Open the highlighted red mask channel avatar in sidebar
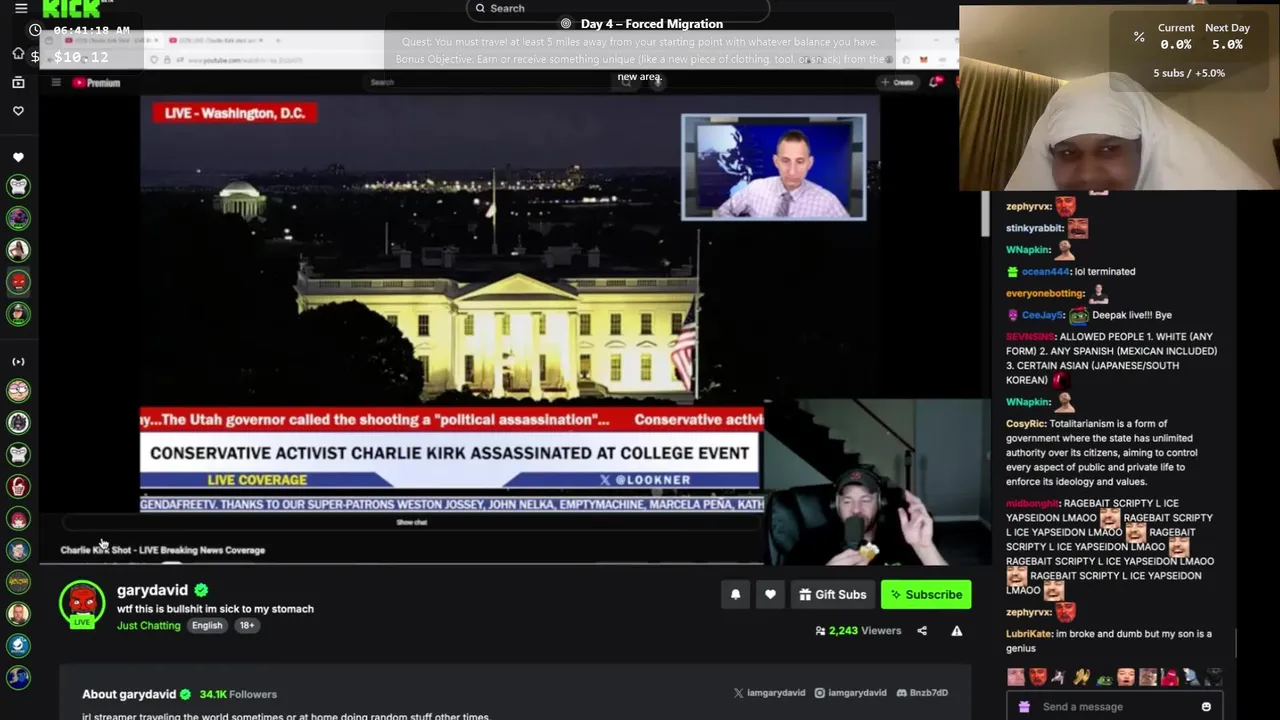The image size is (1280, 720). point(18,282)
